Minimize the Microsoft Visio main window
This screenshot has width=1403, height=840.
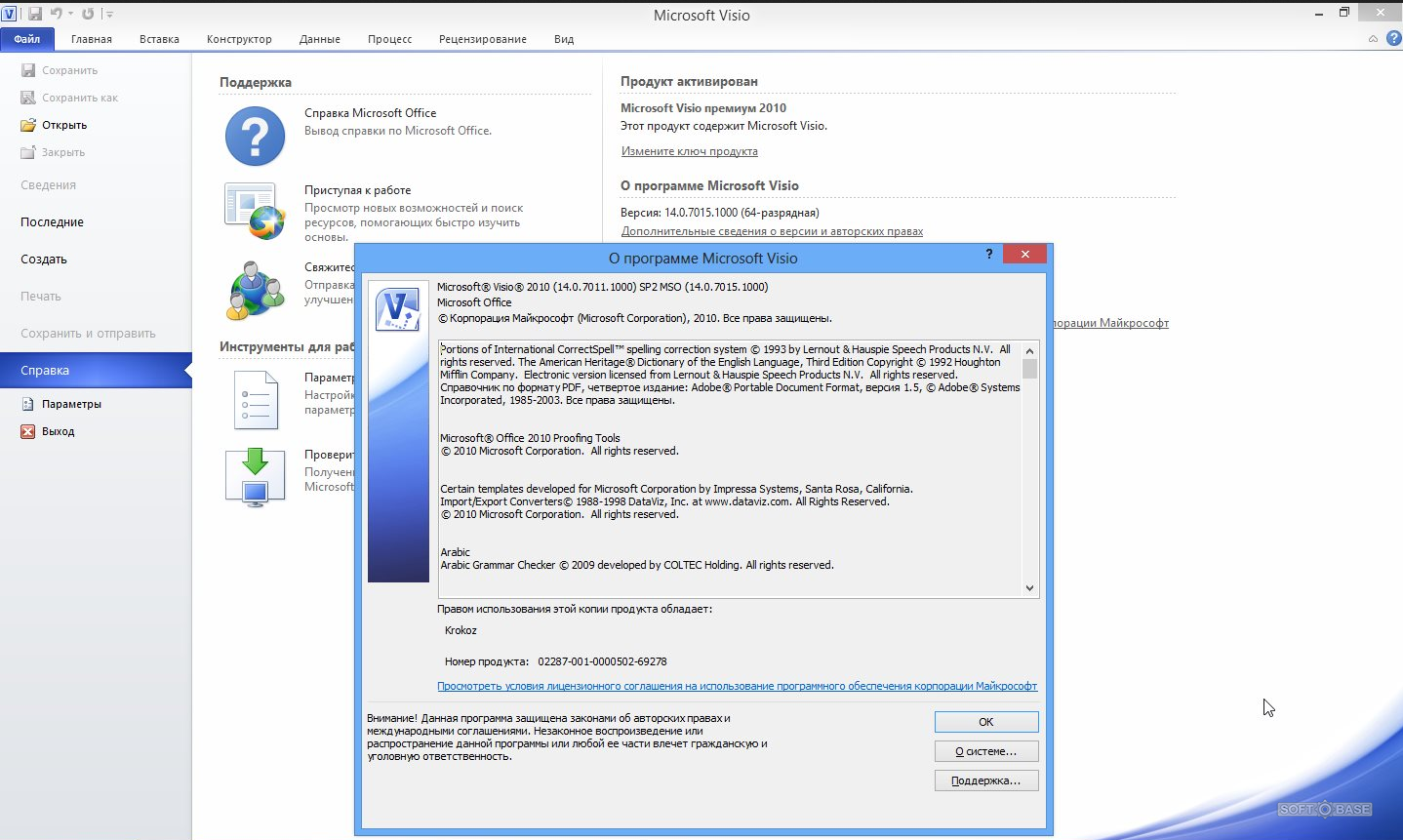point(1319,13)
